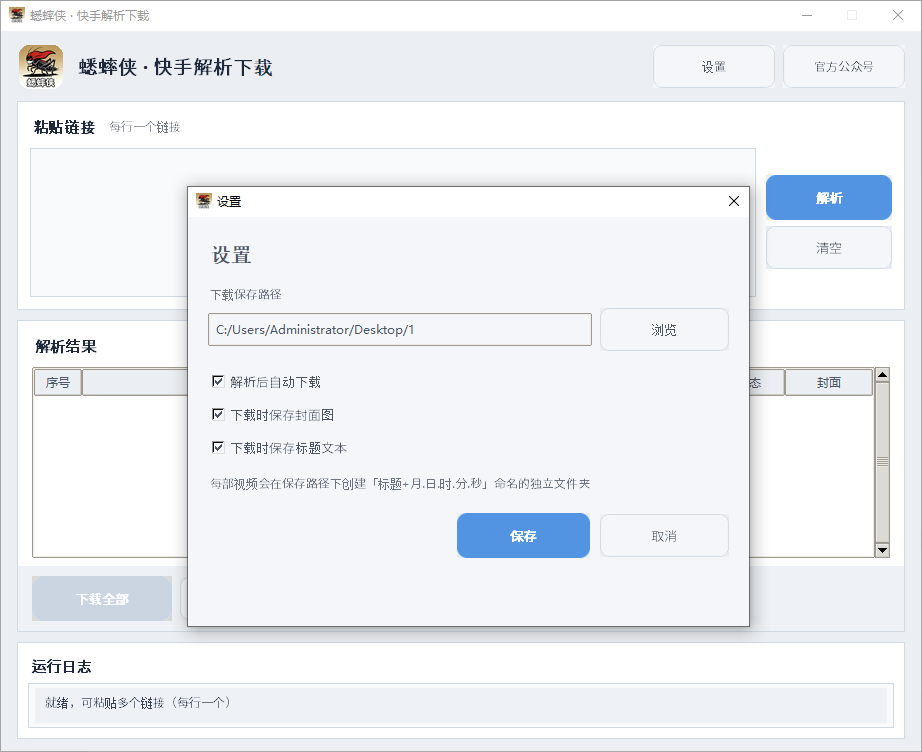922x752 pixels.
Task: Click the small app icon in main title bar
Action: 16,15
